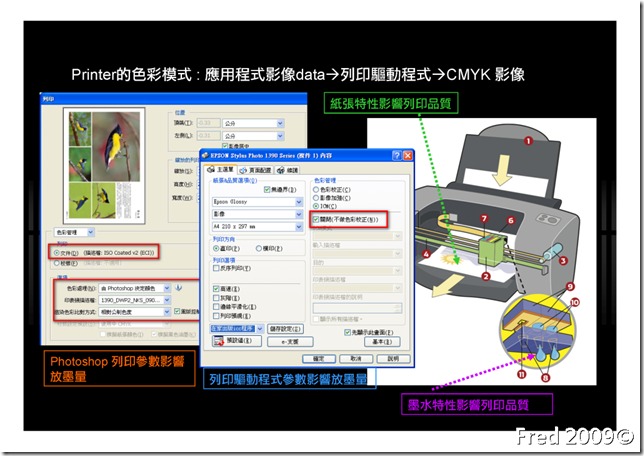Image resolution: width=644 pixels, height=456 pixels.
Task: Click the icon on the 預設值 button
Action: (x=219, y=341)
